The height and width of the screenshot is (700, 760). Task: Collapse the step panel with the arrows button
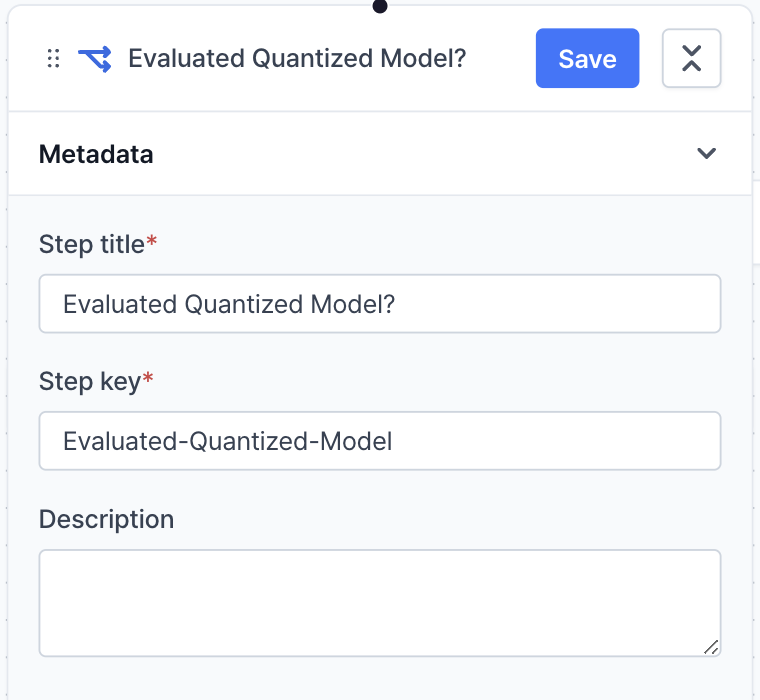(x=691, y=58)
